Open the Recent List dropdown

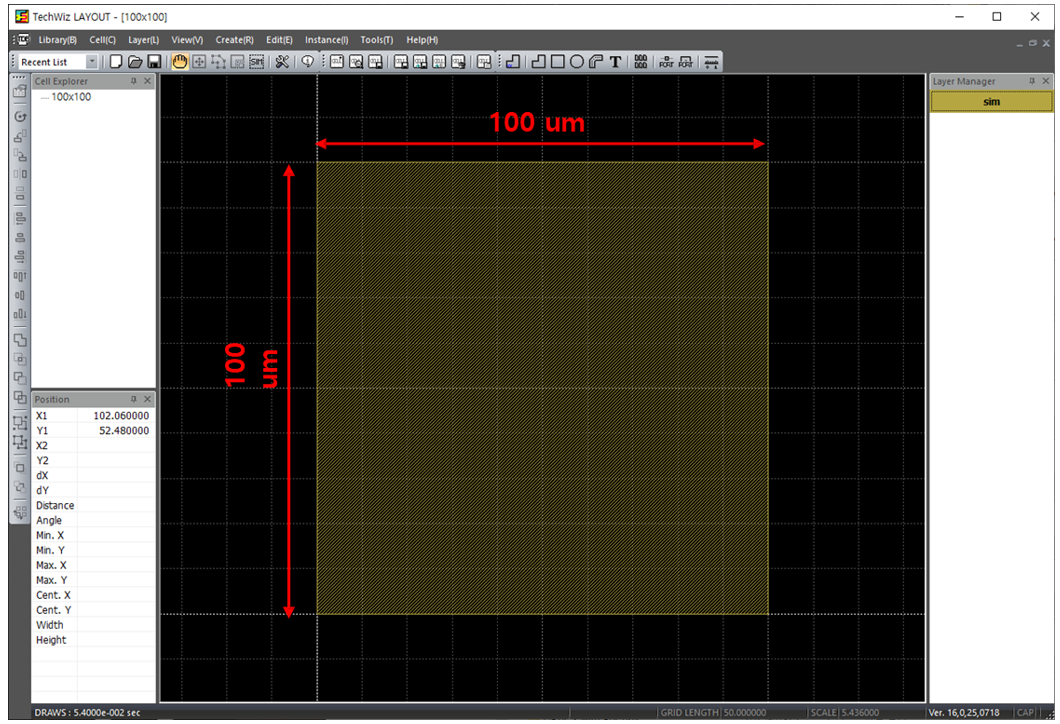point(92,62)
